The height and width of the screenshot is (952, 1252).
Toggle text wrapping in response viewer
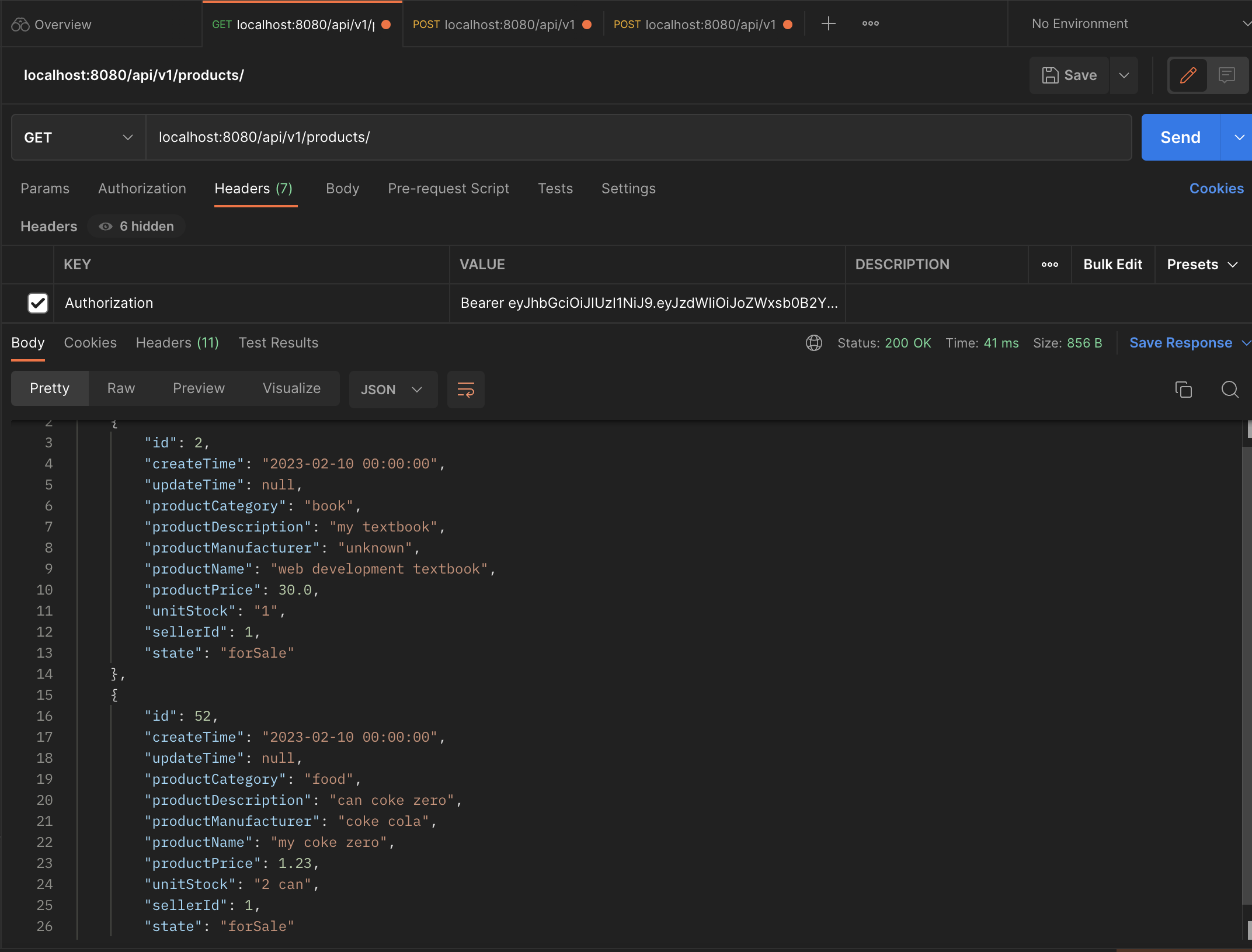(465, 389)
